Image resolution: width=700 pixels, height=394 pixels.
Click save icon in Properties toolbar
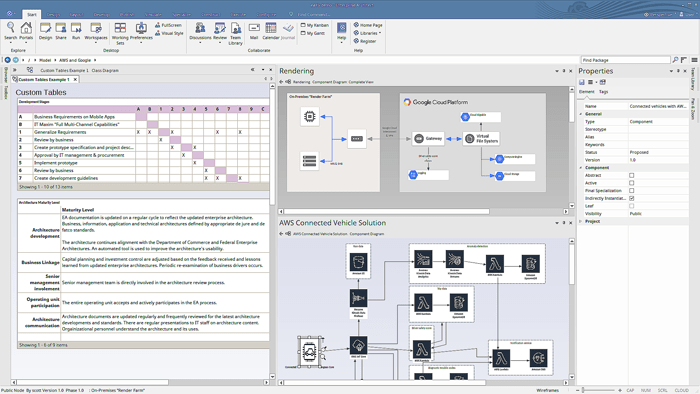[582, 82]
